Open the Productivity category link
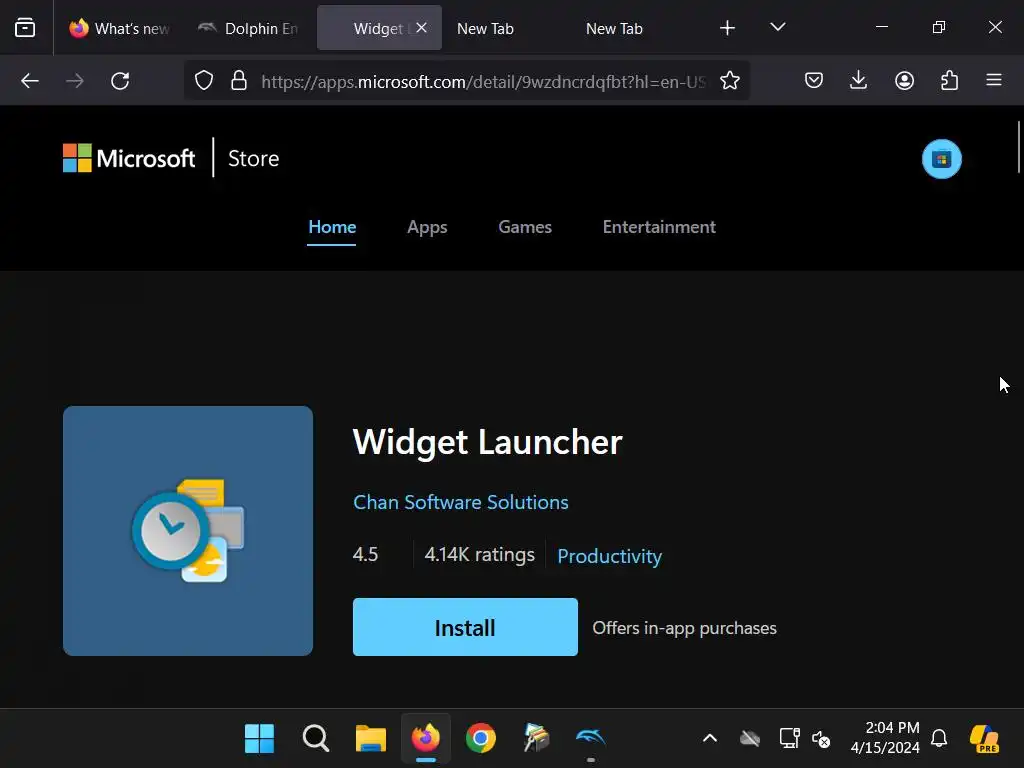 click(609, 556)
